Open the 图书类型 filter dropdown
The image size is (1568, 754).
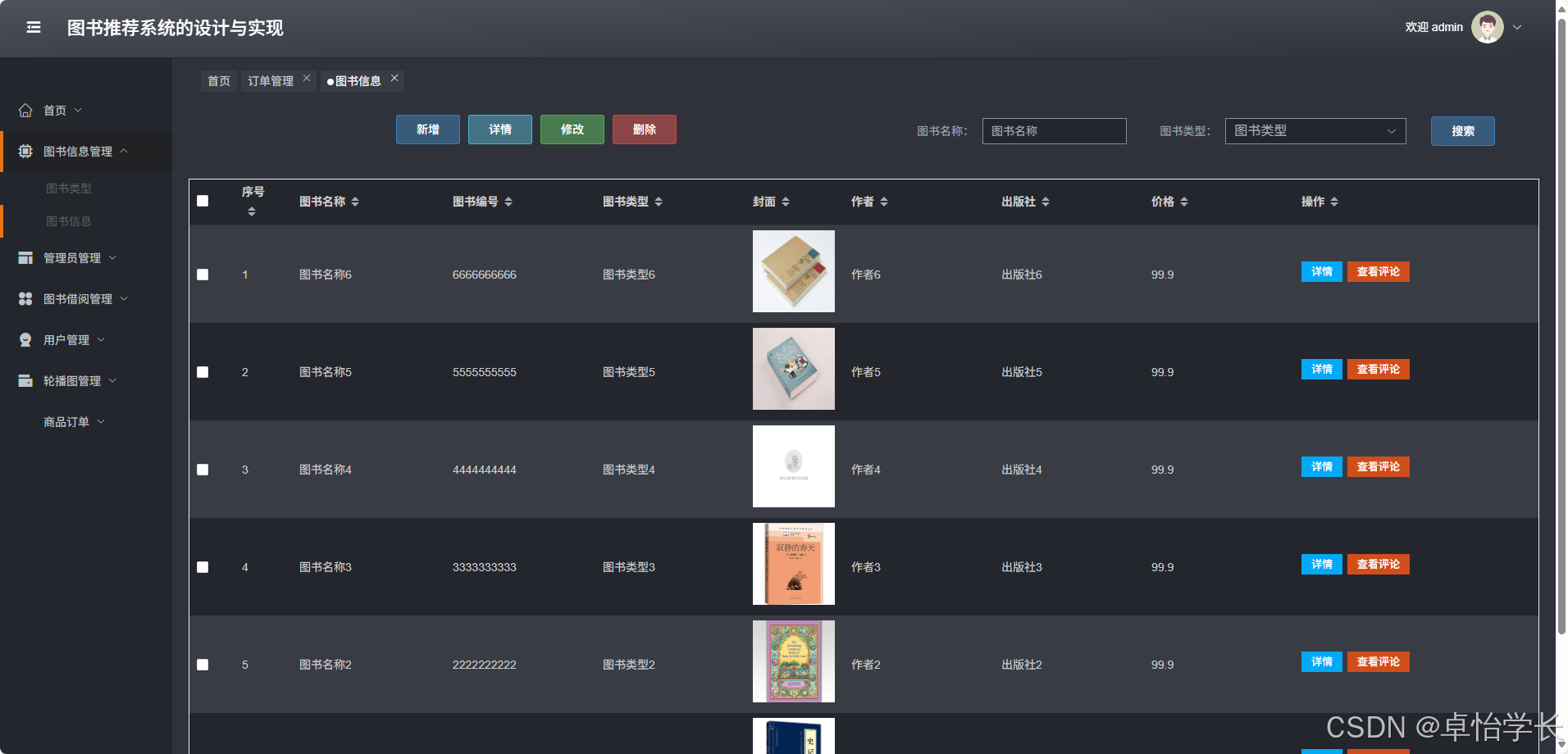(x=1315, y=131)
